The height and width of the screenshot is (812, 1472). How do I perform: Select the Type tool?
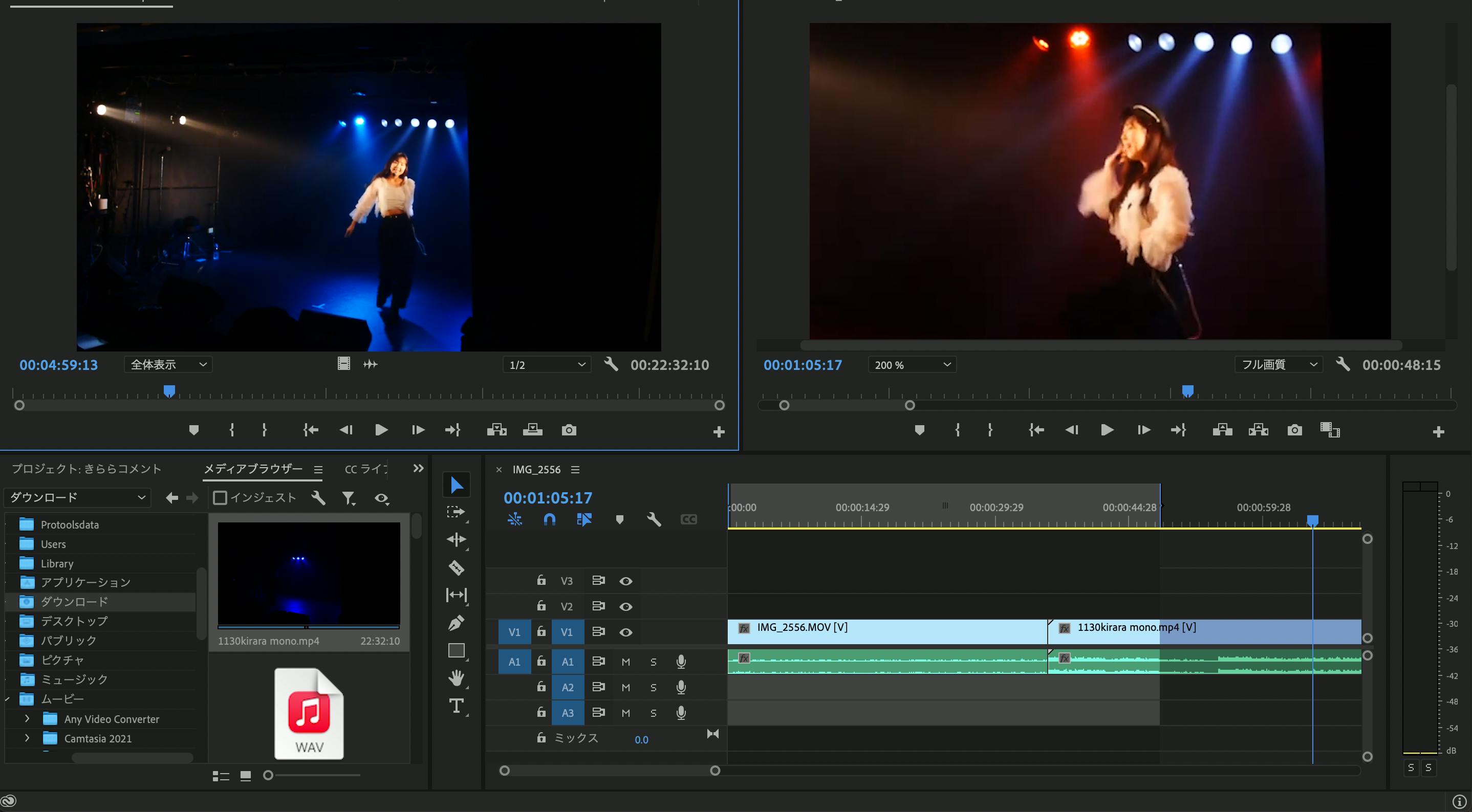pos(456,706)
